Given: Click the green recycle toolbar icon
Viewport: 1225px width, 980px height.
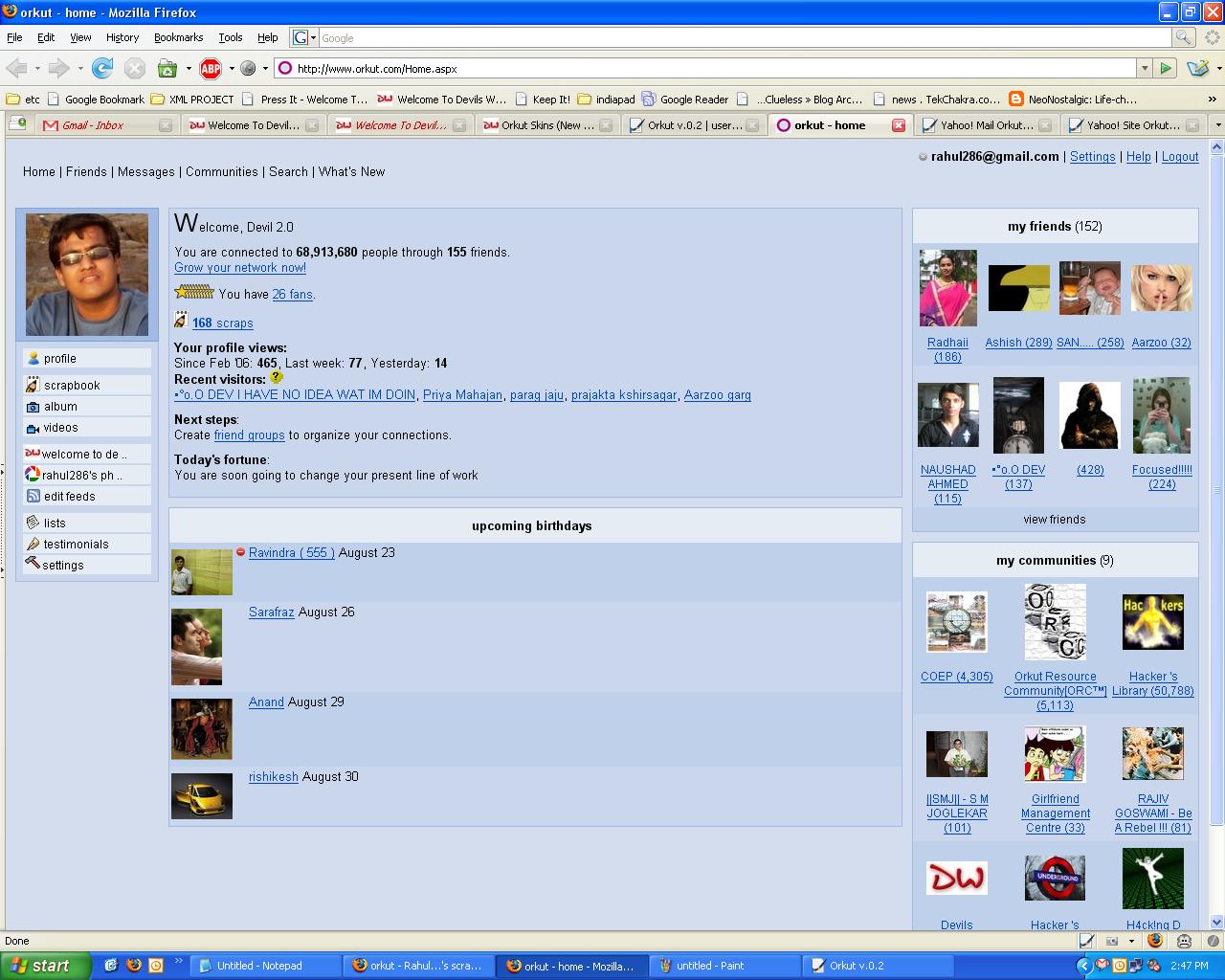Looking at the screenshot, I should click(x=167, y=68).
